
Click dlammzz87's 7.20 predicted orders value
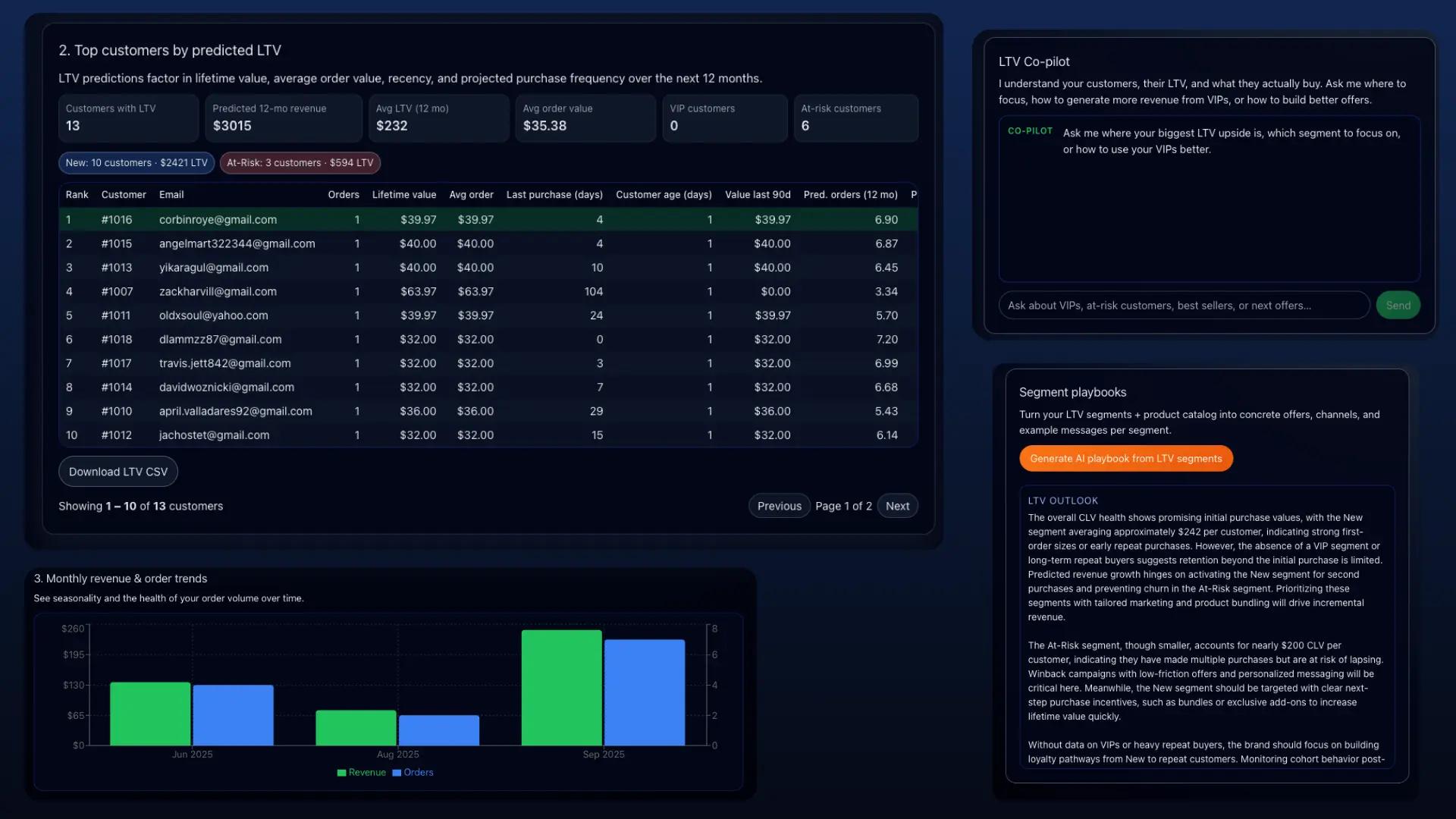click(x=886, y=340)
